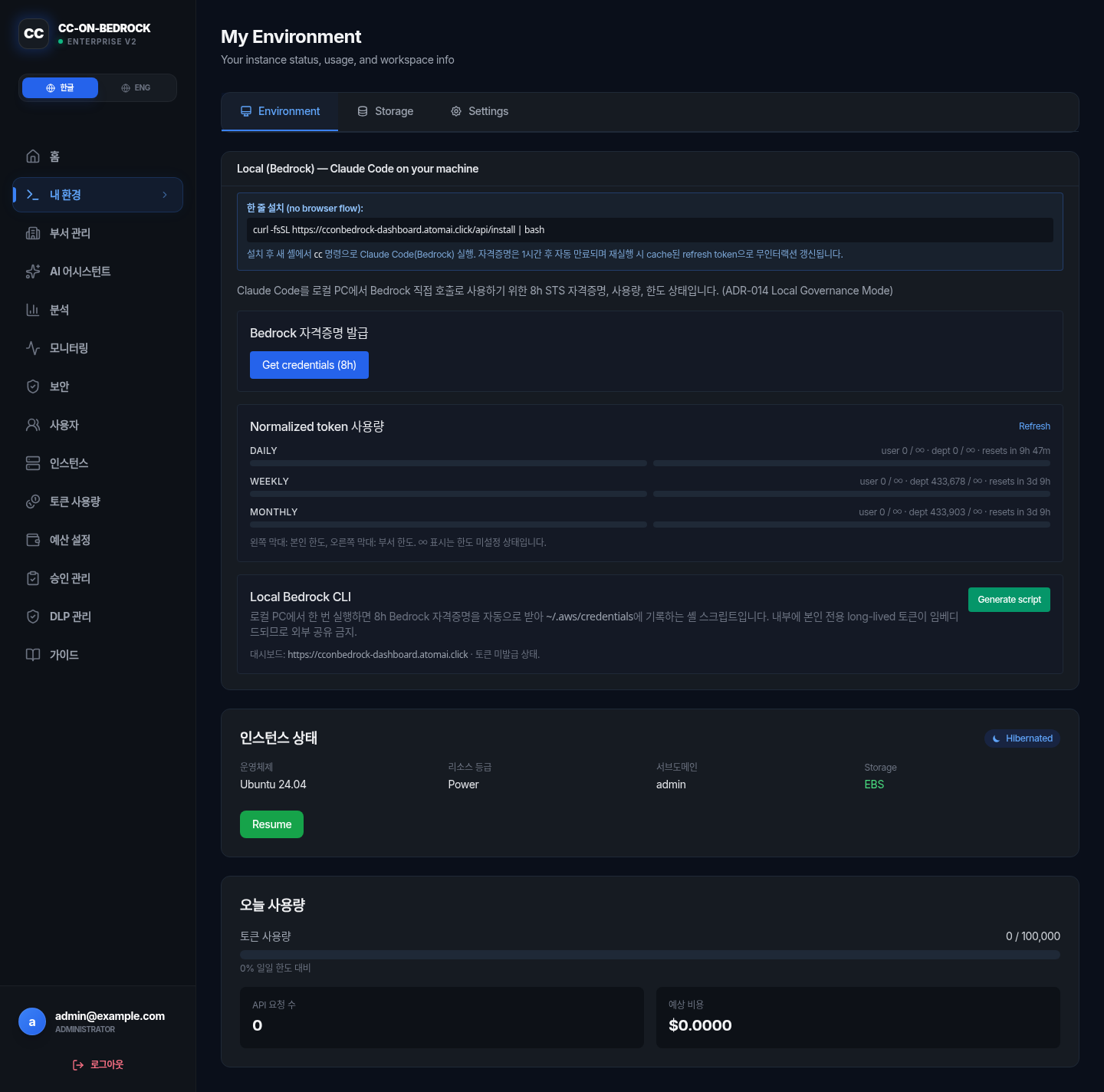Click the Hibernated moon icon
This screenshot has height=1092, width=1104.
pyautogui.click(x=996, y=738)
